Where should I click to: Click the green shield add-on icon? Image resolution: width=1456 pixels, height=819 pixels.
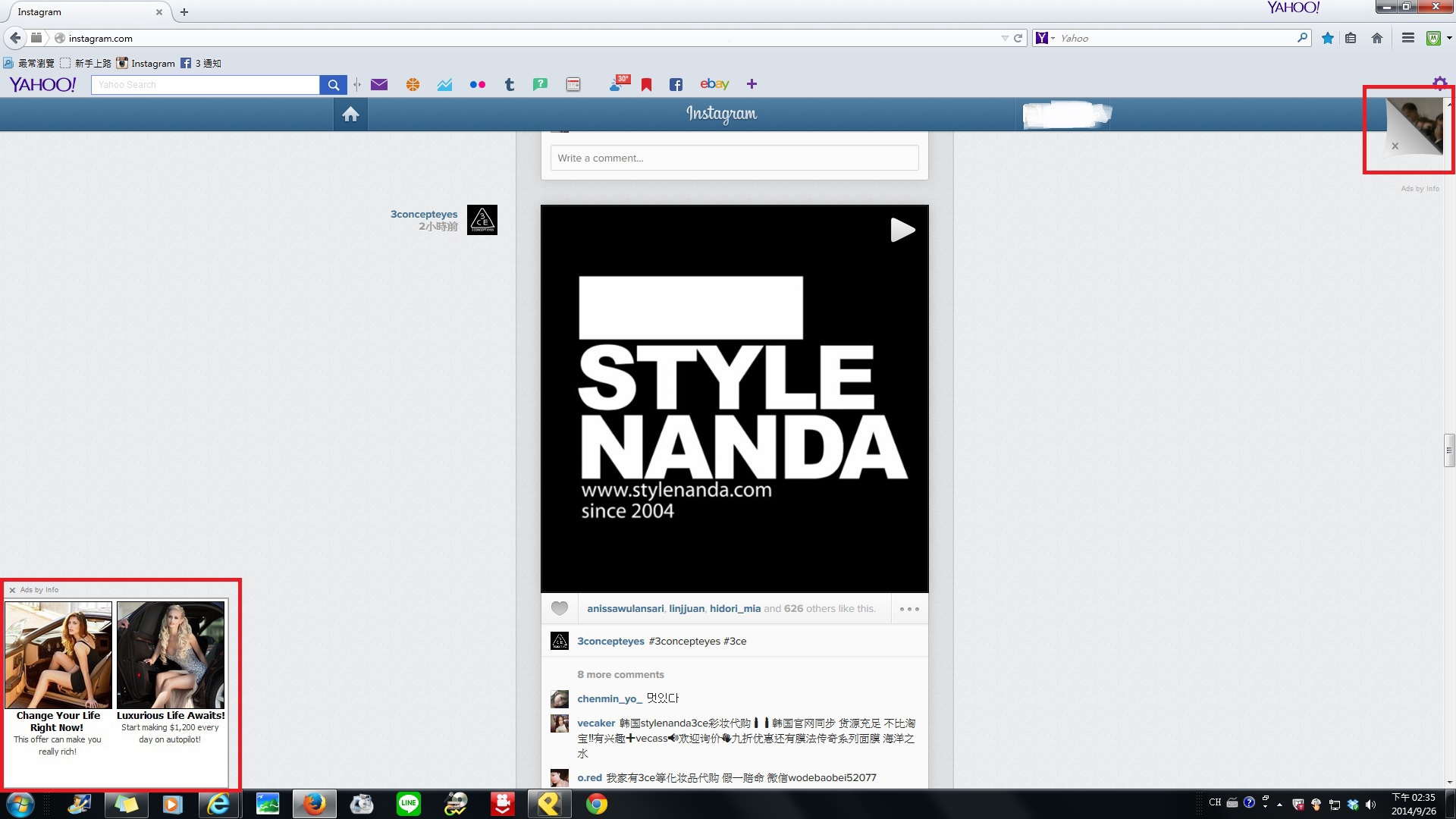[1433, 38]
